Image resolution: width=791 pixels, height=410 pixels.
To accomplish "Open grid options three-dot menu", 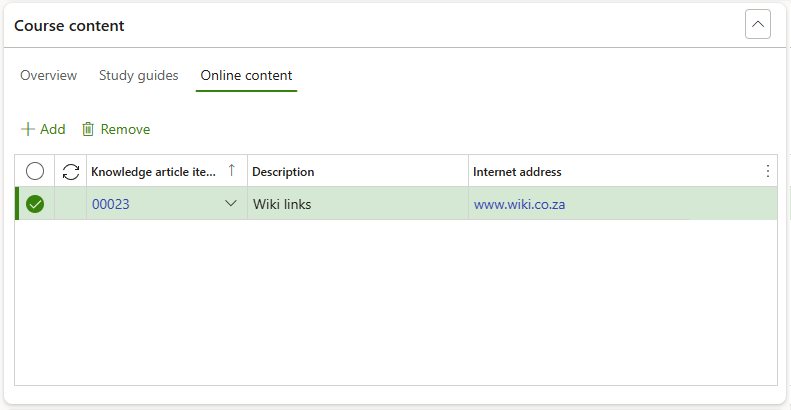I will point(767,171).
